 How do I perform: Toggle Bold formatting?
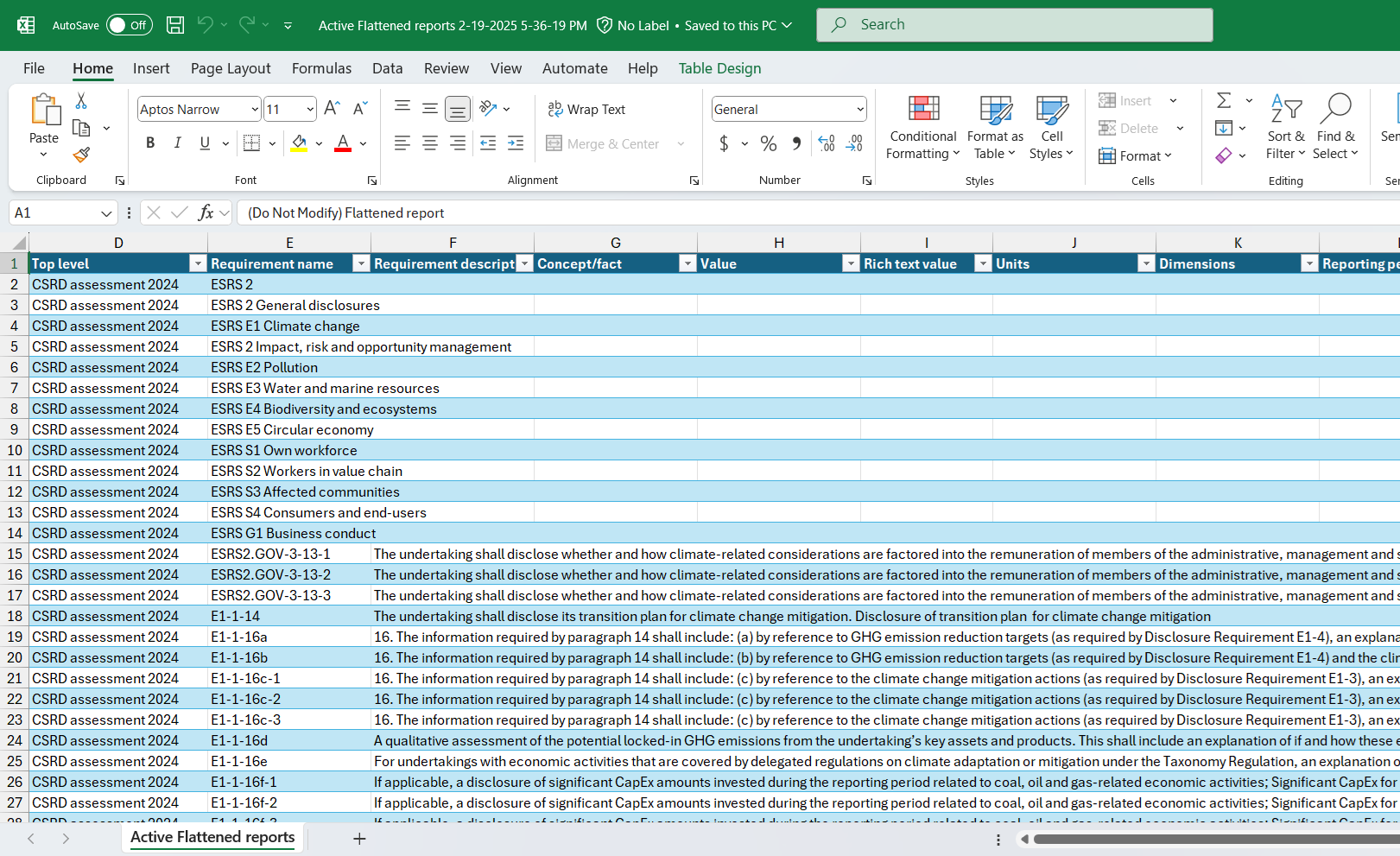pyautogui.click(x=150, y=143)
